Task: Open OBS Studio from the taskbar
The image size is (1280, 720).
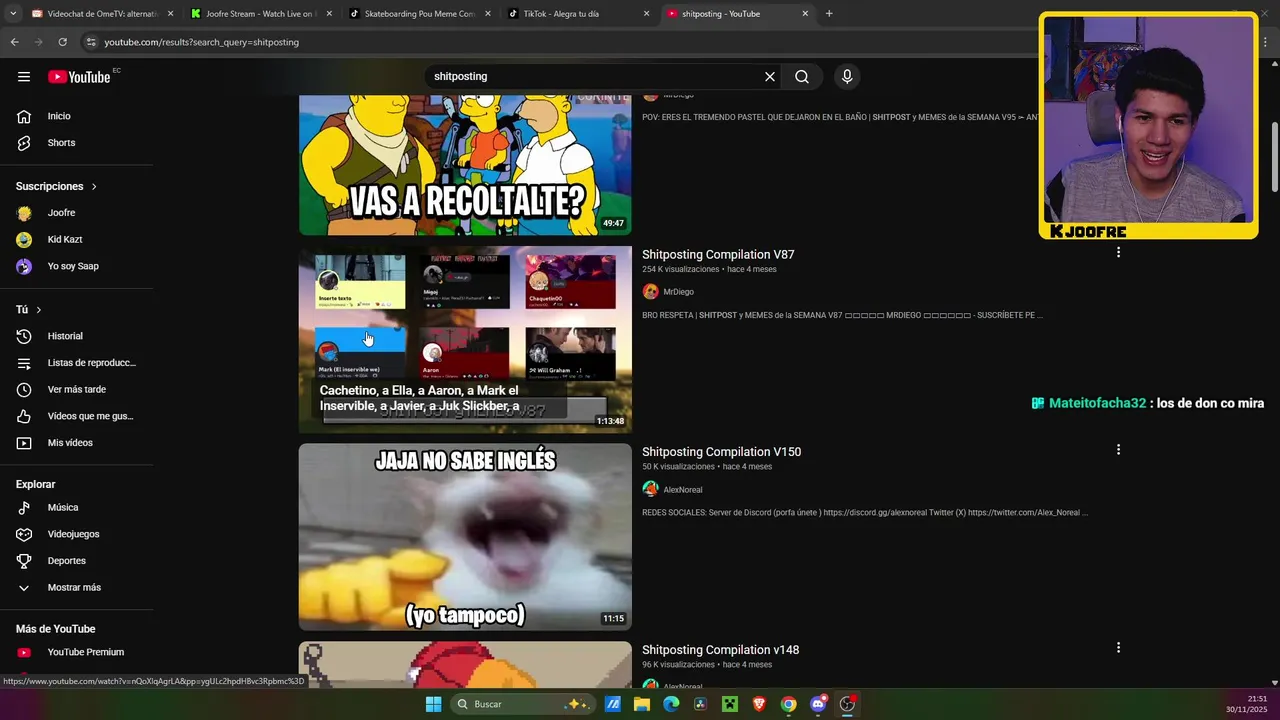Action: (x=847, y=704)
